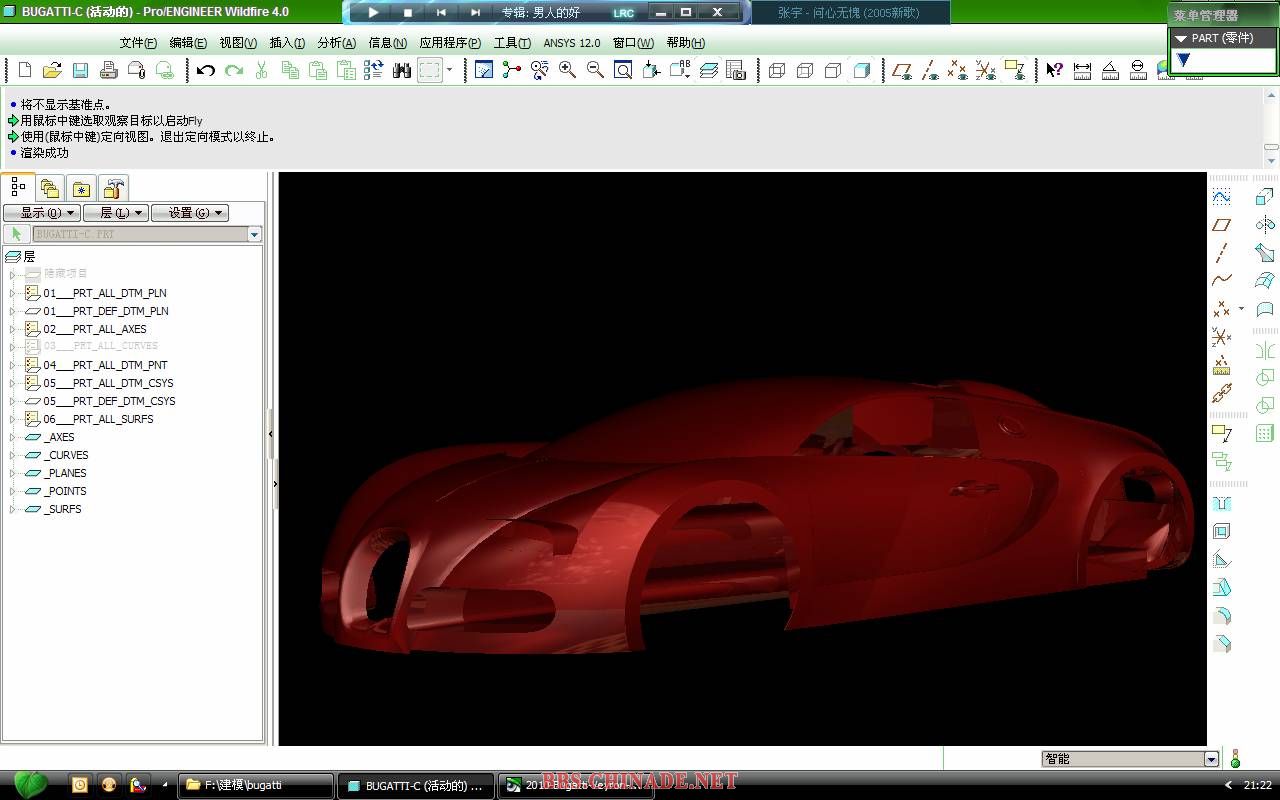1280x800 pixels.
Task: Print the model with printer icon
Action: tap(109, 70)
